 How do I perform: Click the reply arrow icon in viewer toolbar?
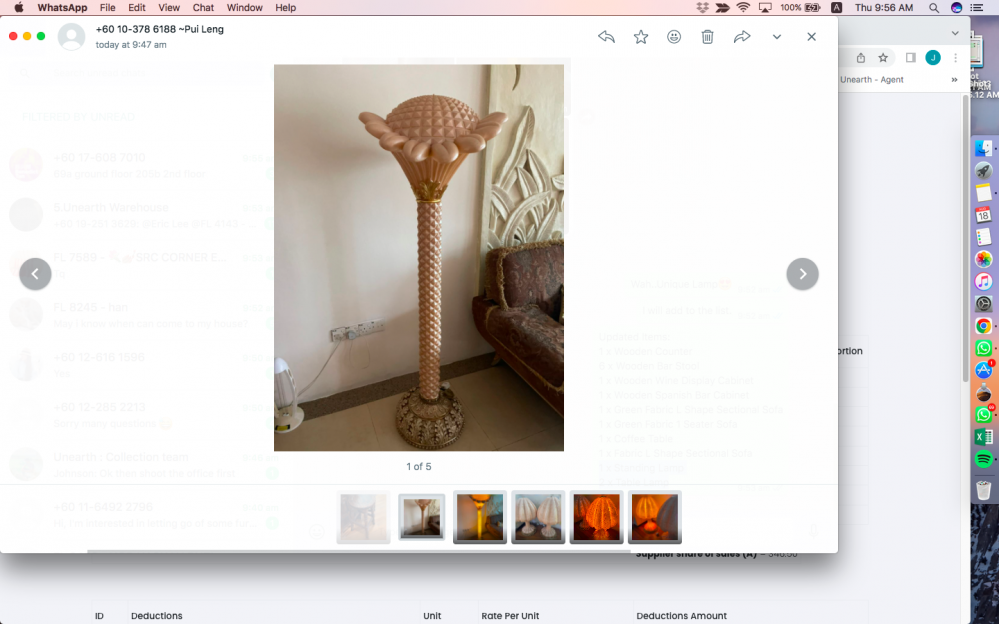point(606,37)
